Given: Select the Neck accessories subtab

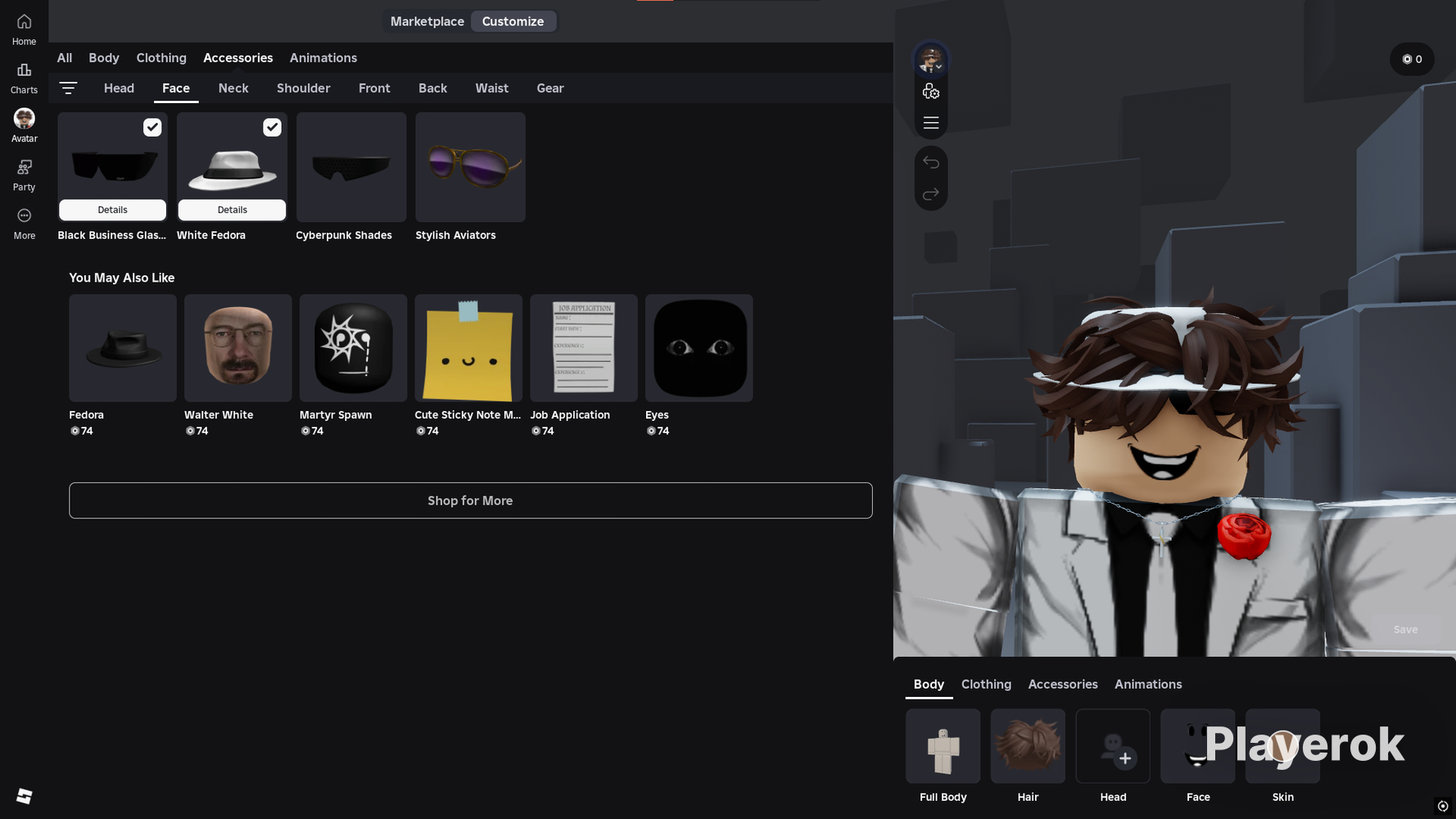Looking at the screenshot, I should tap(233, 88).
